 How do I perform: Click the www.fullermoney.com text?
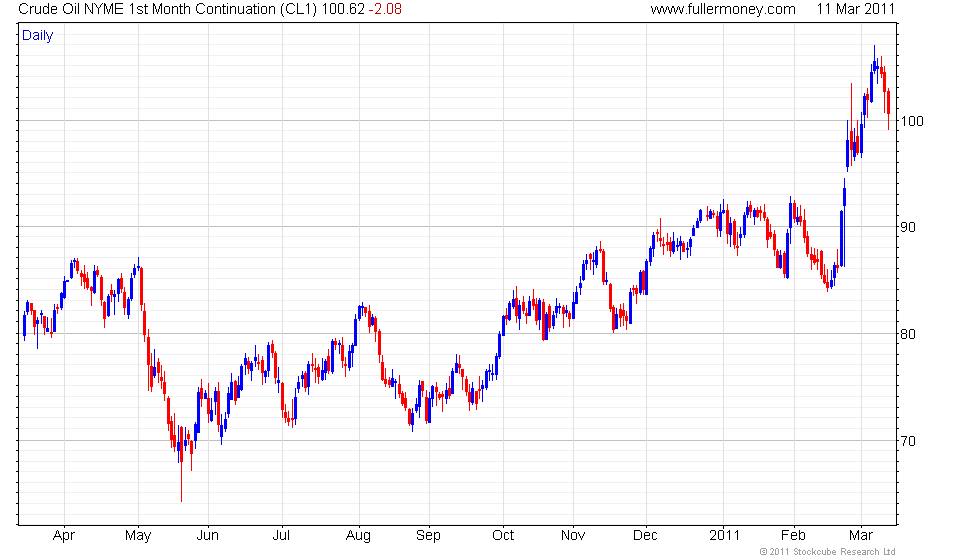click(x=723, y=9)
